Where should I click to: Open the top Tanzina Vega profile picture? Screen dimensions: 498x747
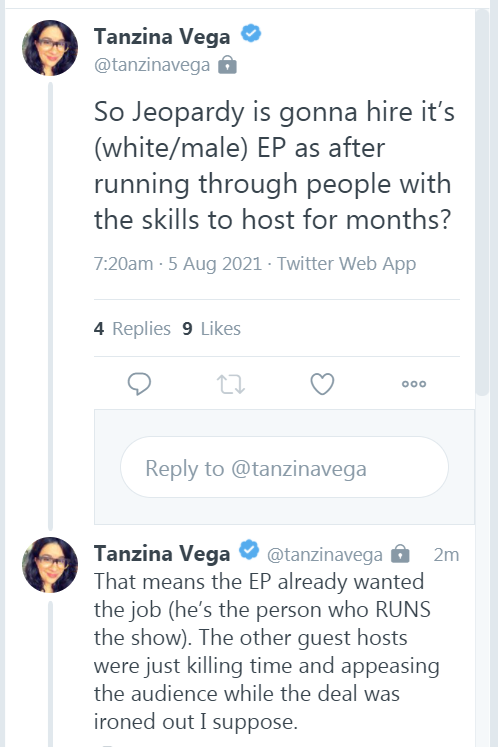pyautogui.click(x=50, y=48)
